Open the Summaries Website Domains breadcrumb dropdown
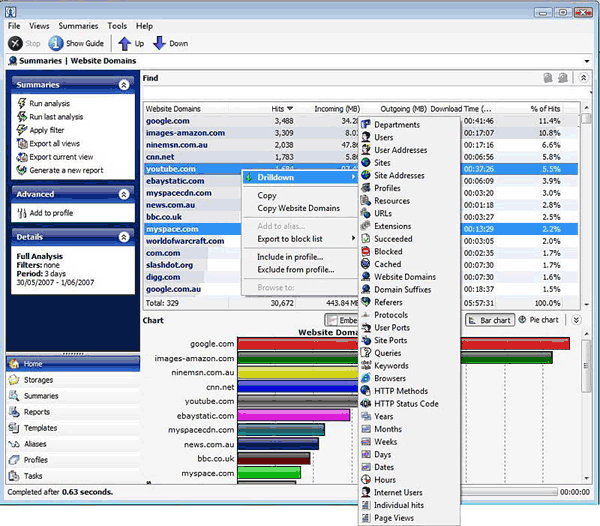Image resolution: width=600 pixels, height=526 pixels. [587, 61]
